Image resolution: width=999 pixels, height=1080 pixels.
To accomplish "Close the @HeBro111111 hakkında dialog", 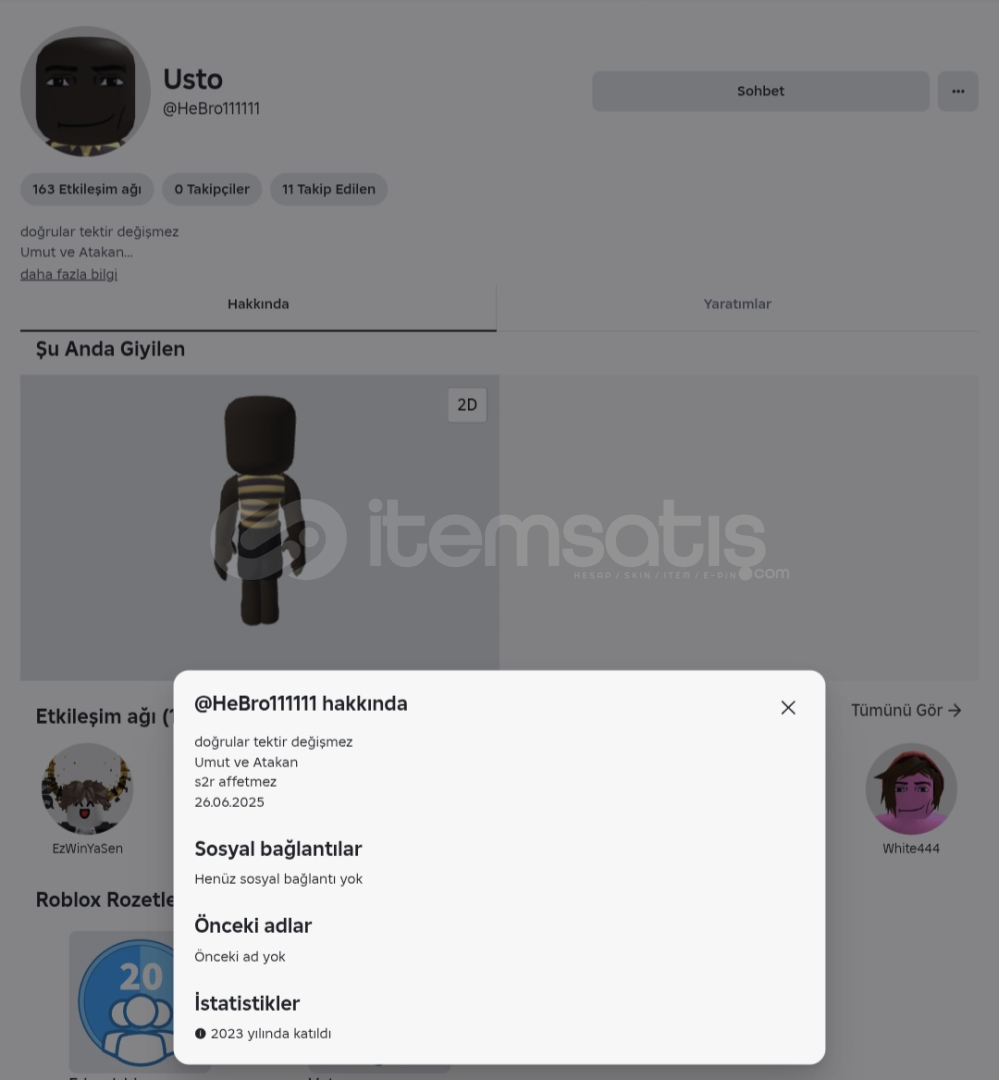I will tap(788, 707).
